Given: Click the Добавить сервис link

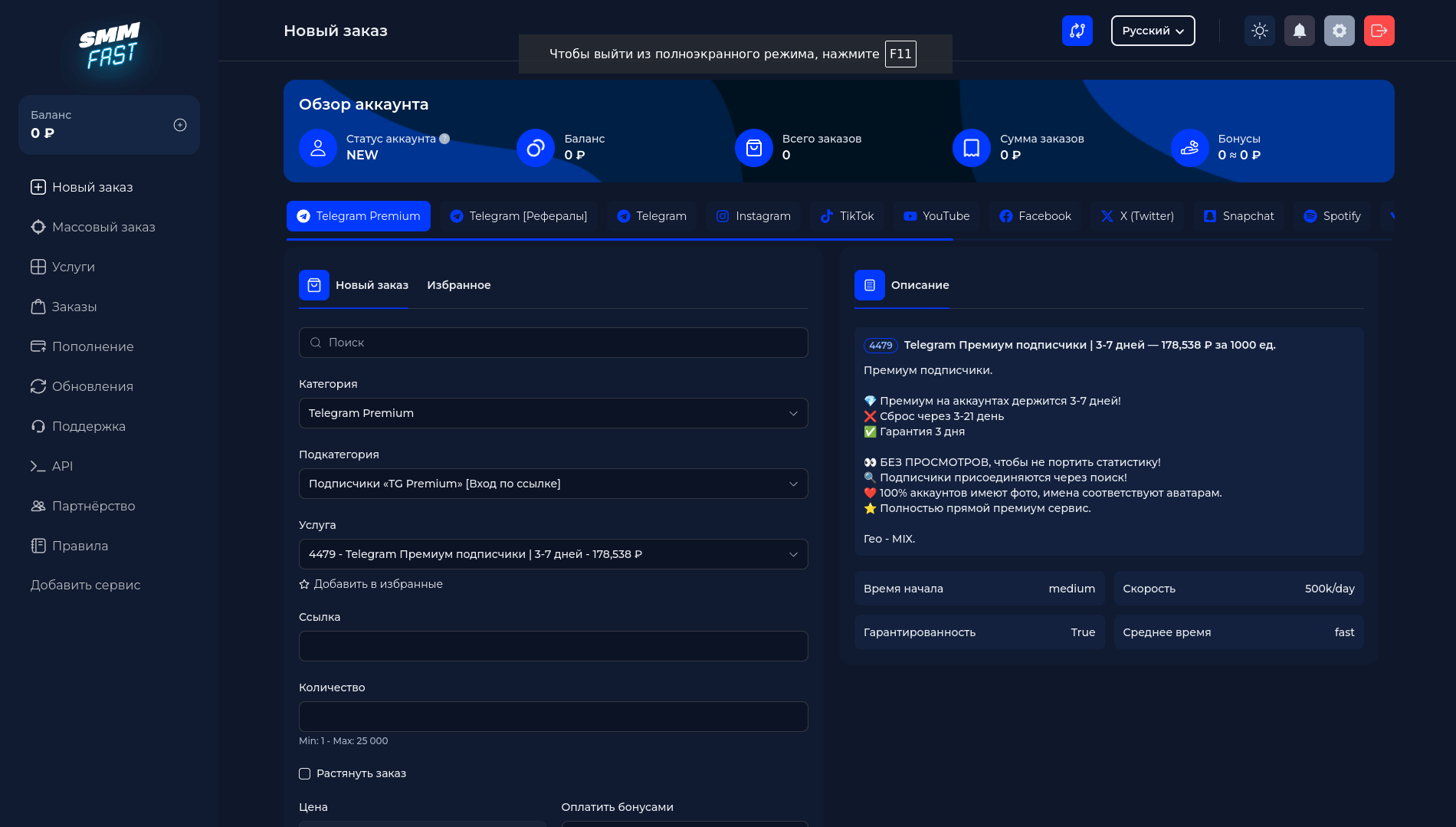Looking at the screenshot, I should pos(85,585).
